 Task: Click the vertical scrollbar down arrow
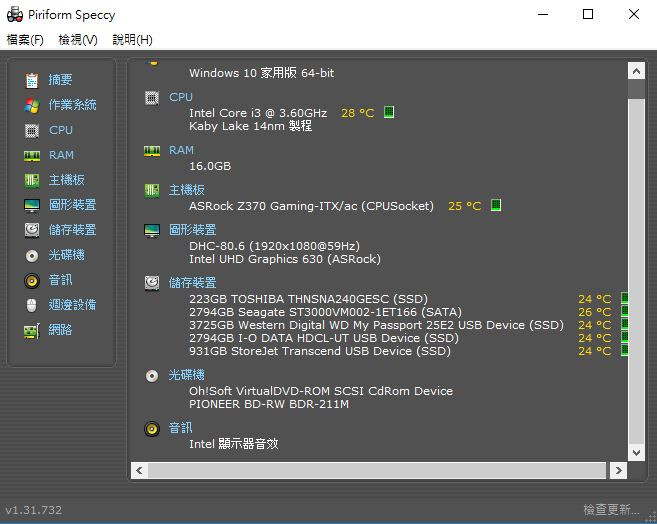tap(636, 452)
